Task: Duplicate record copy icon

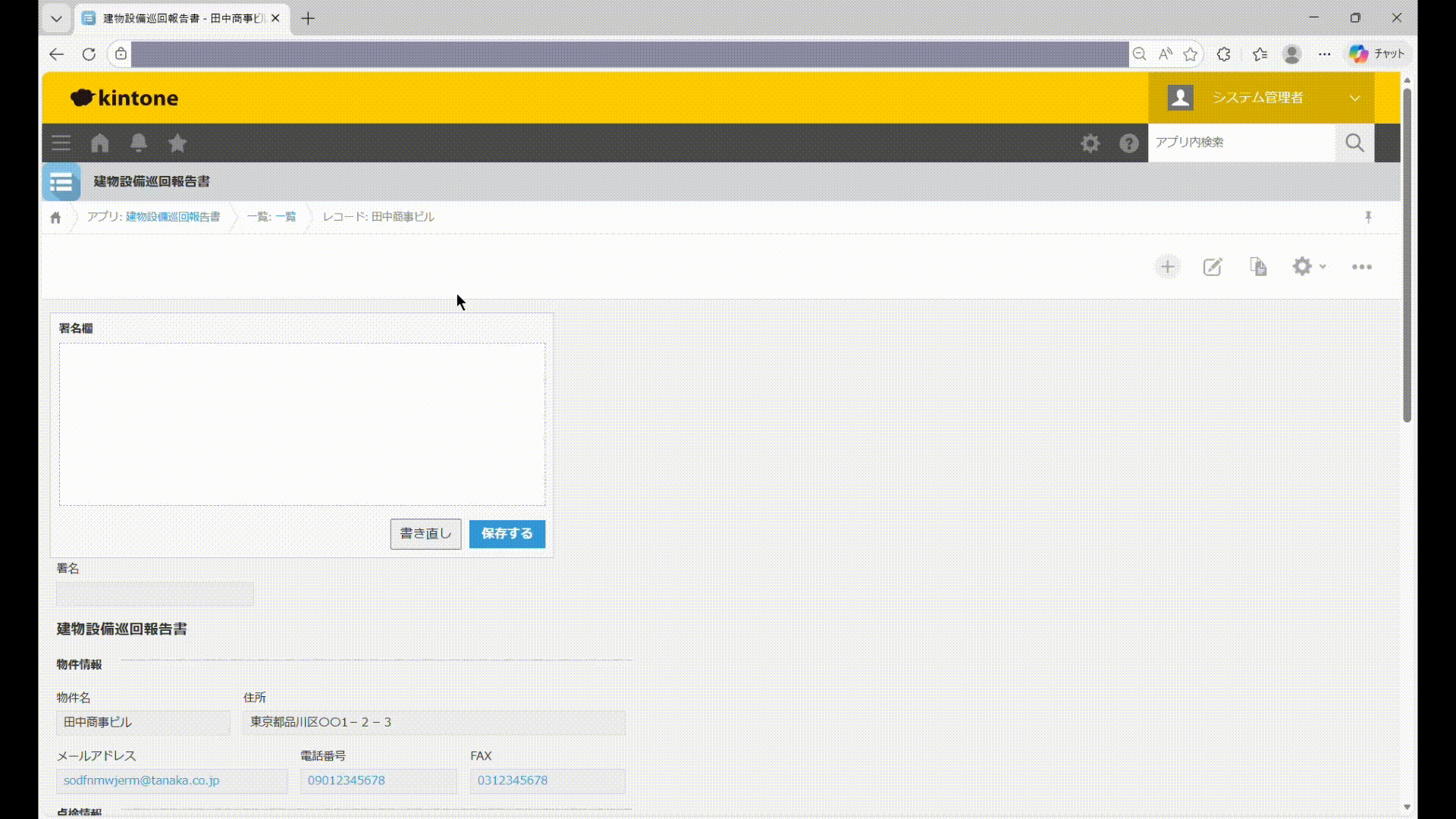Action: 1258,267
